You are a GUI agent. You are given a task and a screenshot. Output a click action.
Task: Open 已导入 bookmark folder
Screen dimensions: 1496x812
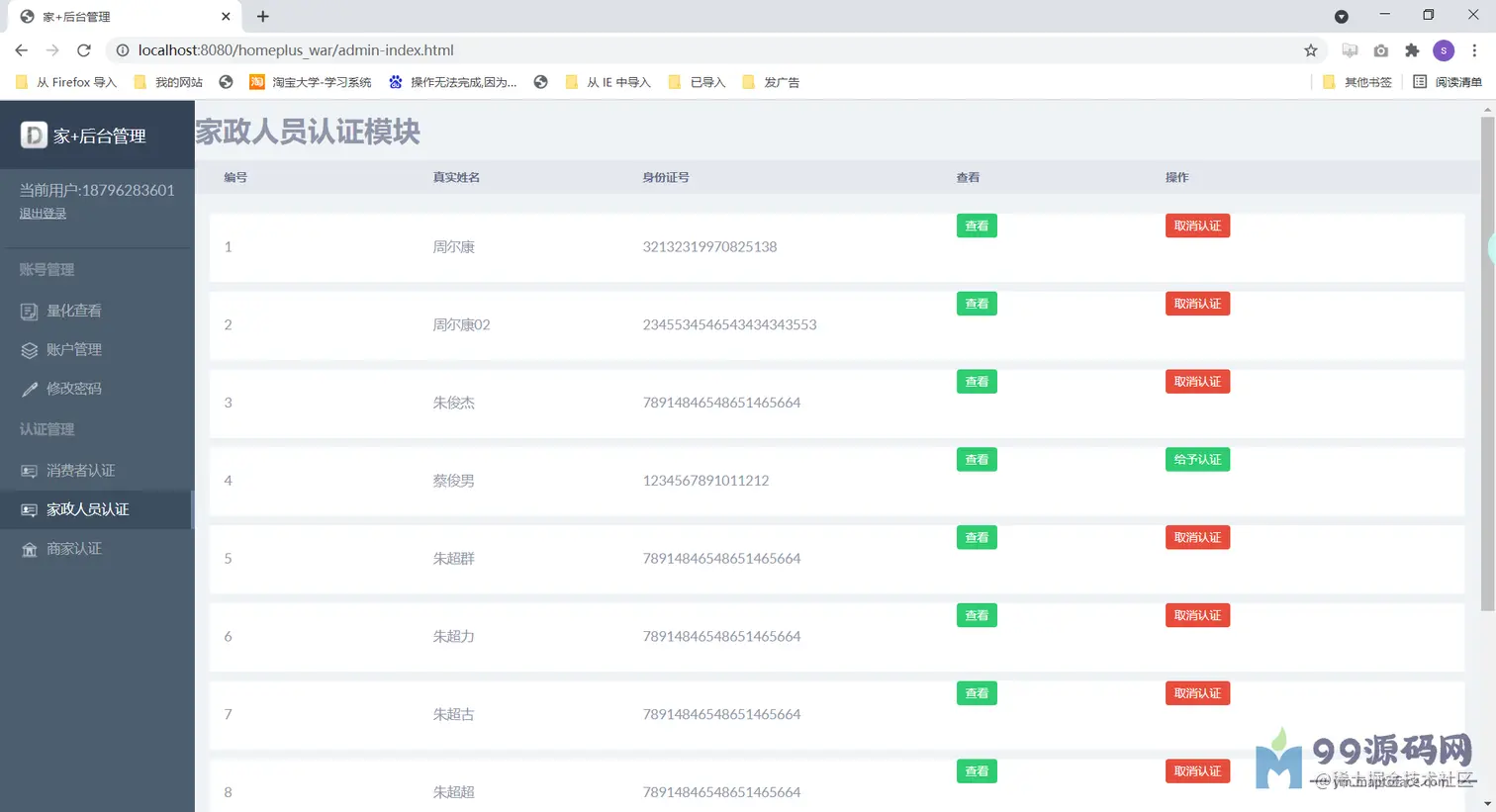pyautogui.click(x=698, y=82)
